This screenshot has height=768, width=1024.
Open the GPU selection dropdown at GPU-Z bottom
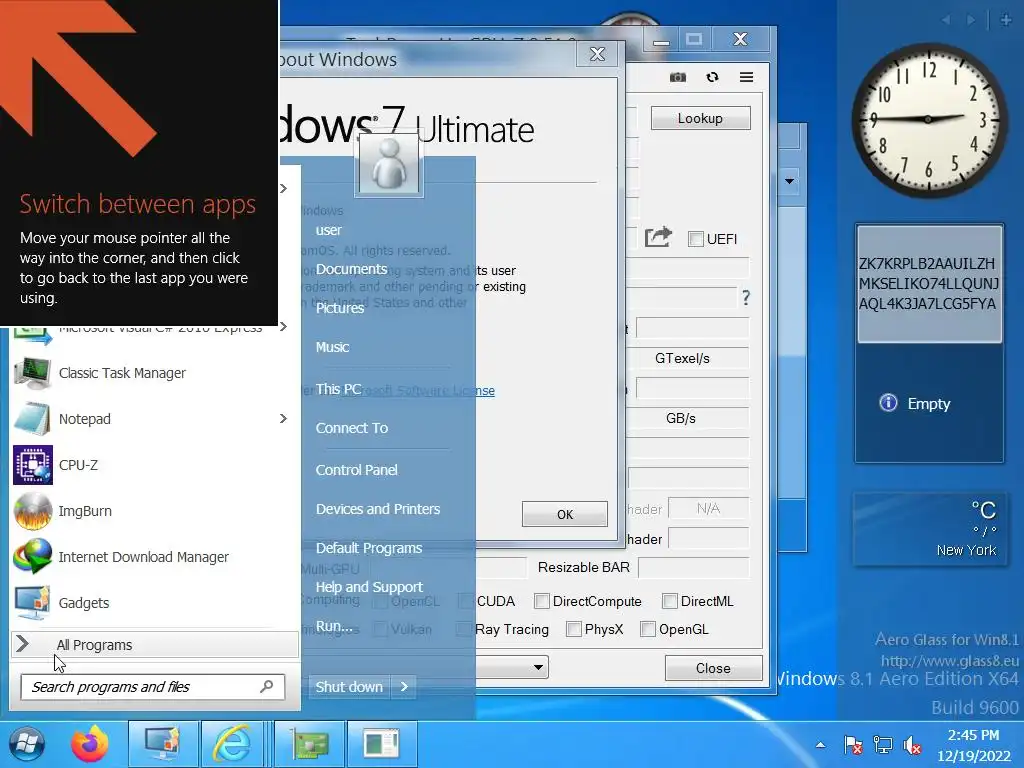click(538, 667)
